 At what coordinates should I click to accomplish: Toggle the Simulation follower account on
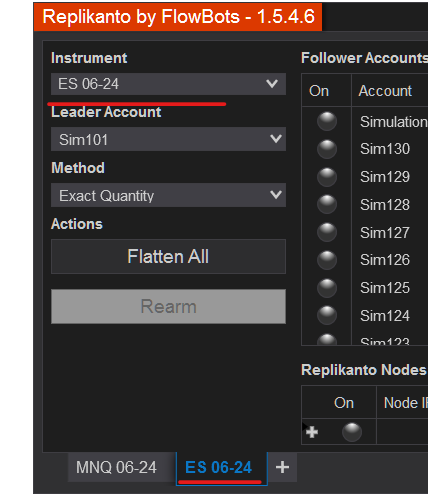pos(327,121)
